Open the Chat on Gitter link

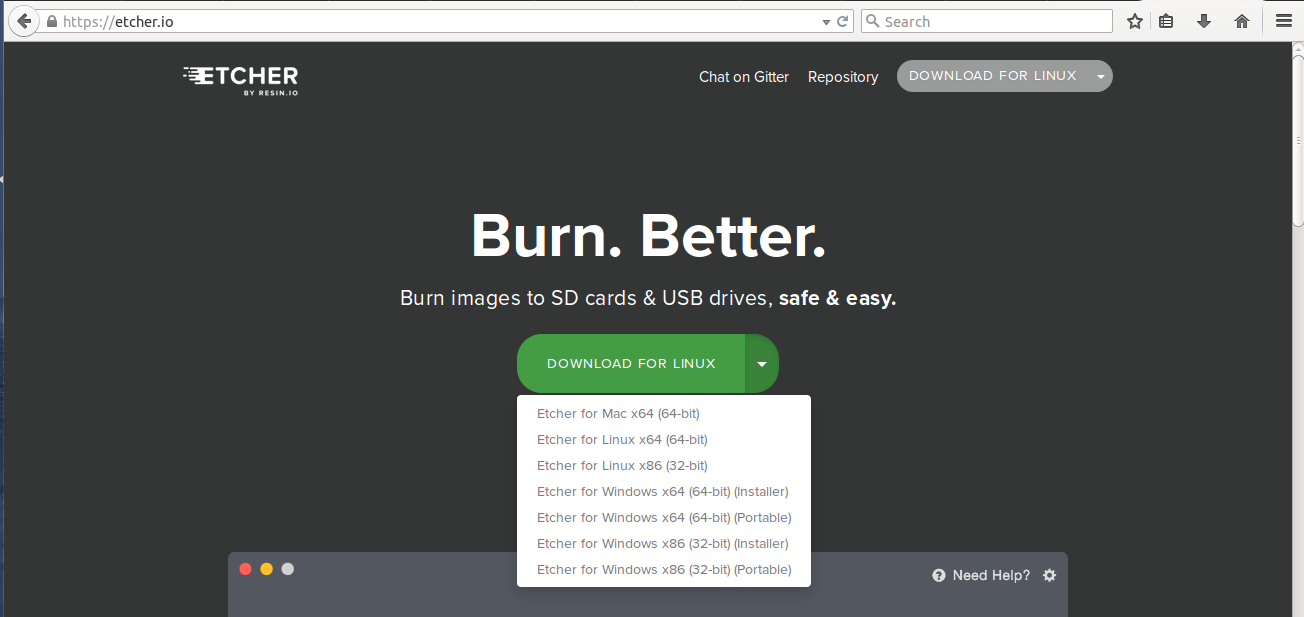(x=744, y=77)
